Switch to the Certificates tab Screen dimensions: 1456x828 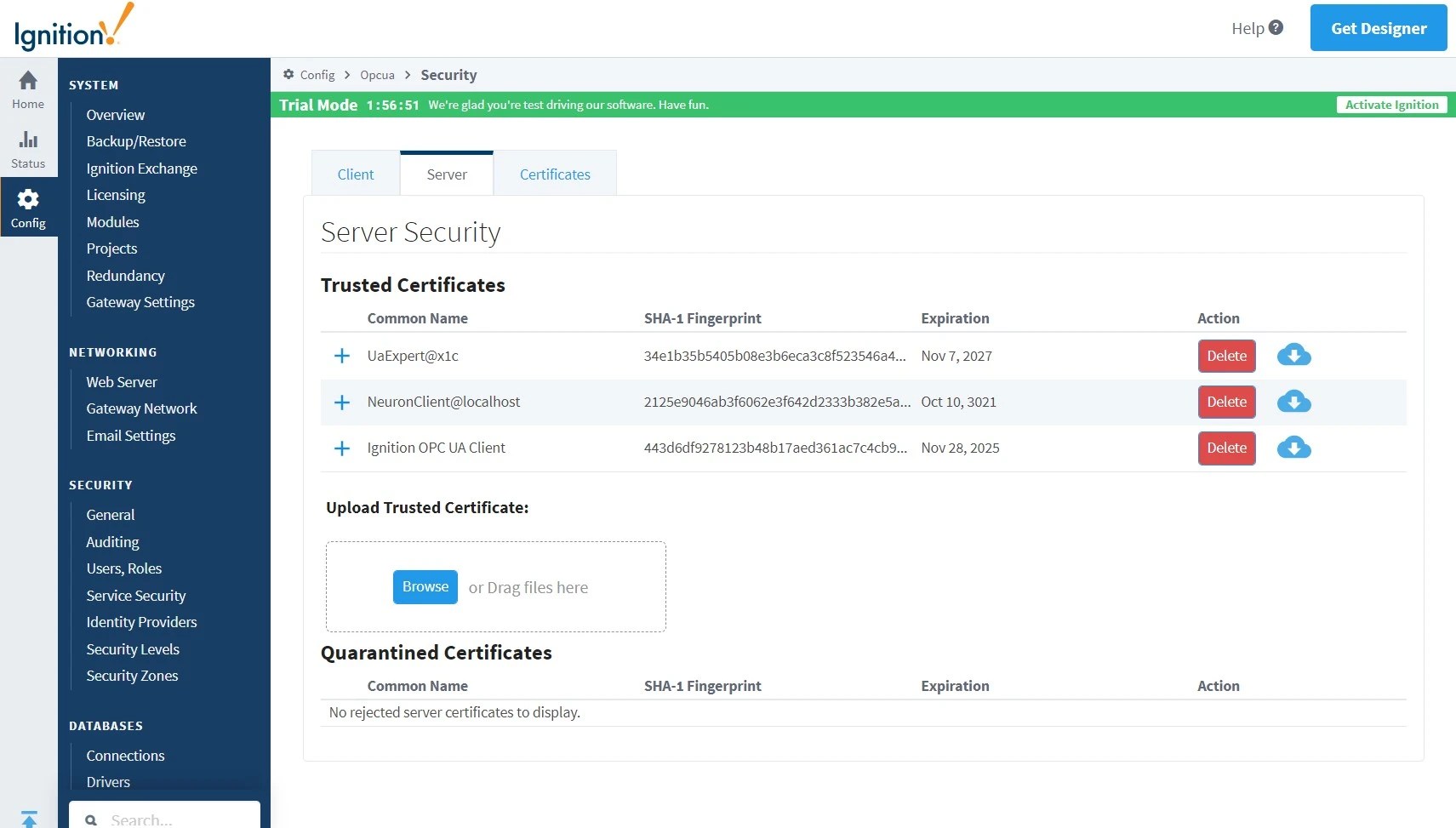tap(555, 174)
